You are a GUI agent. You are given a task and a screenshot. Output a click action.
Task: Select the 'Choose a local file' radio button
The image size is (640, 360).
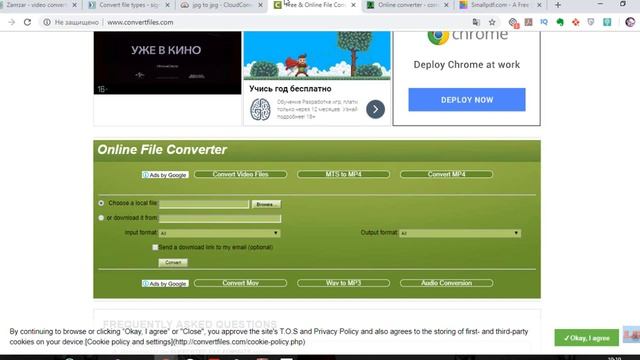[101, 203]
